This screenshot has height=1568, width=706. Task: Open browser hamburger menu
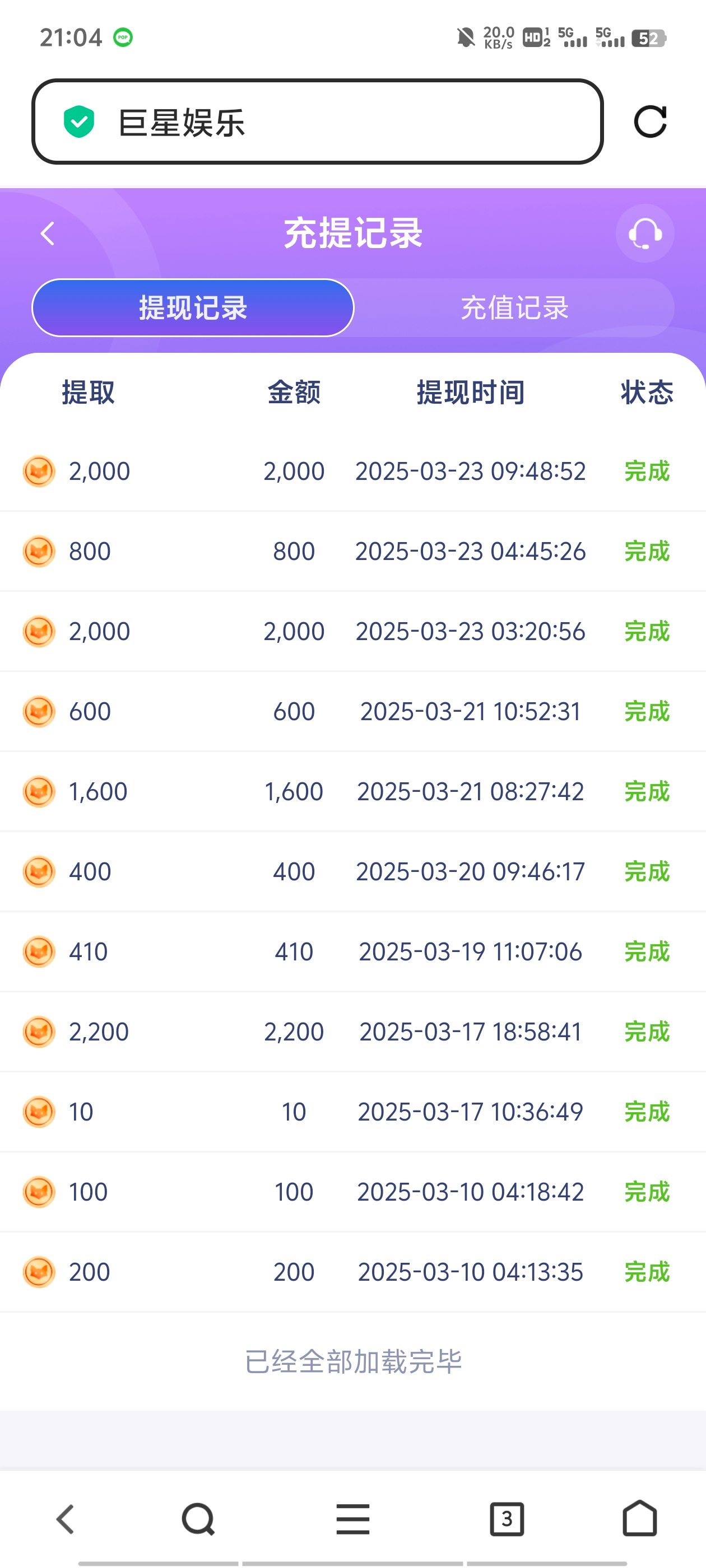(352, 1519)
